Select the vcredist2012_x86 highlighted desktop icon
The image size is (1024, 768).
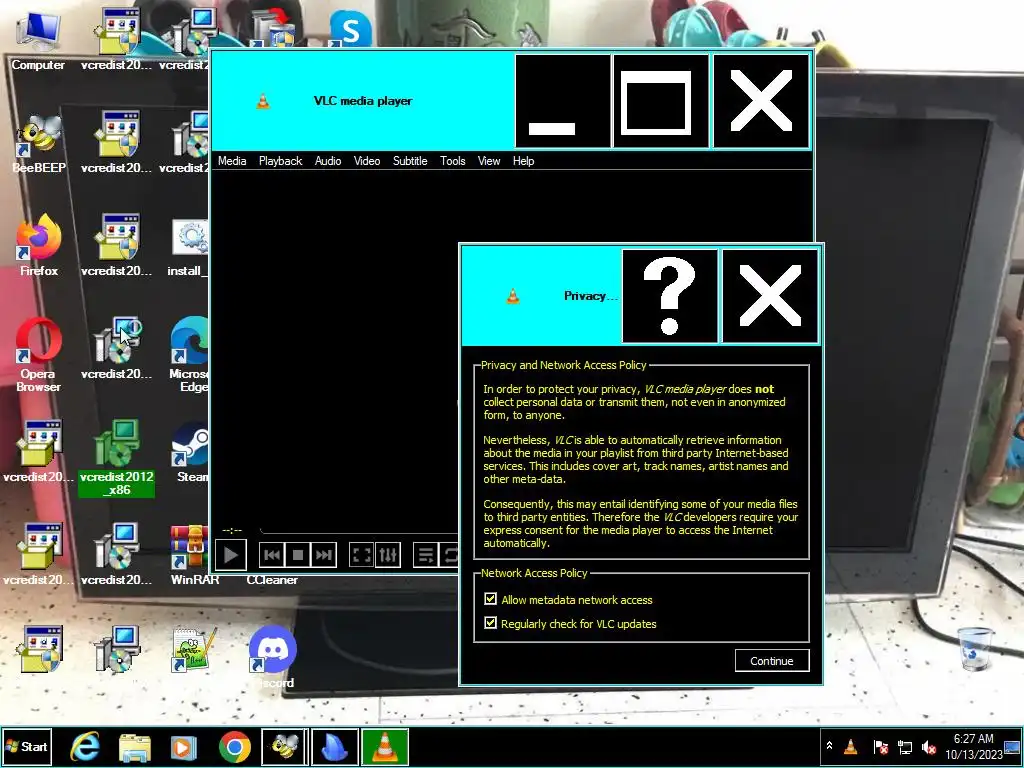[116, 458]
